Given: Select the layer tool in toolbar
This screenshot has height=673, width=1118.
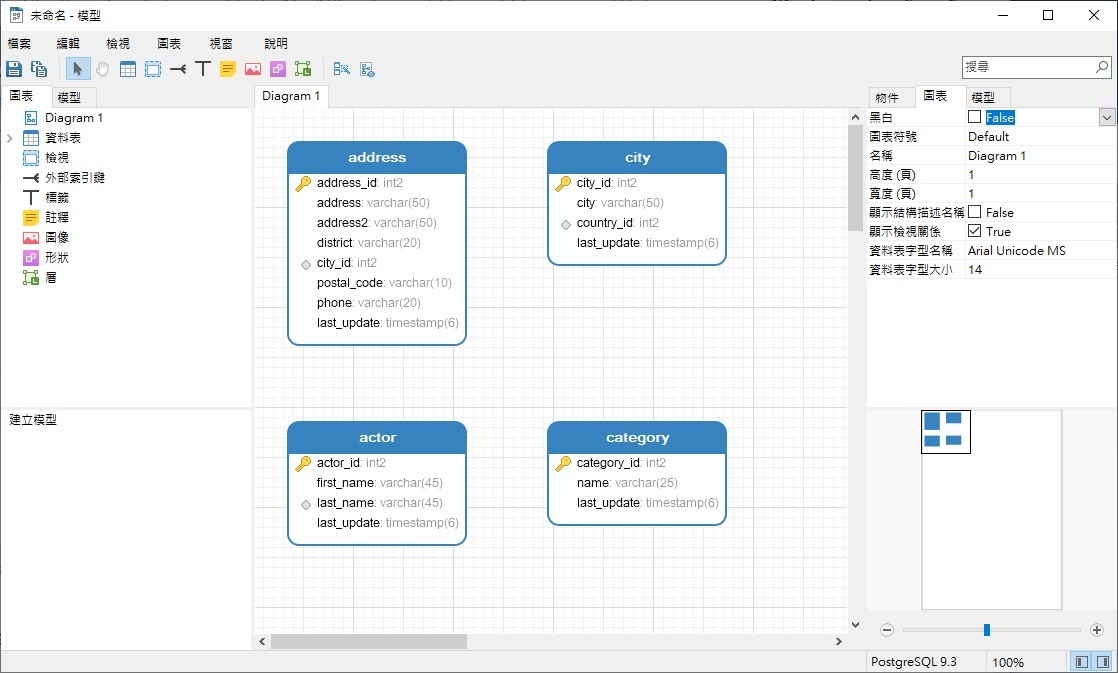Looking at the screenshot, I should (x=303, y=69).
